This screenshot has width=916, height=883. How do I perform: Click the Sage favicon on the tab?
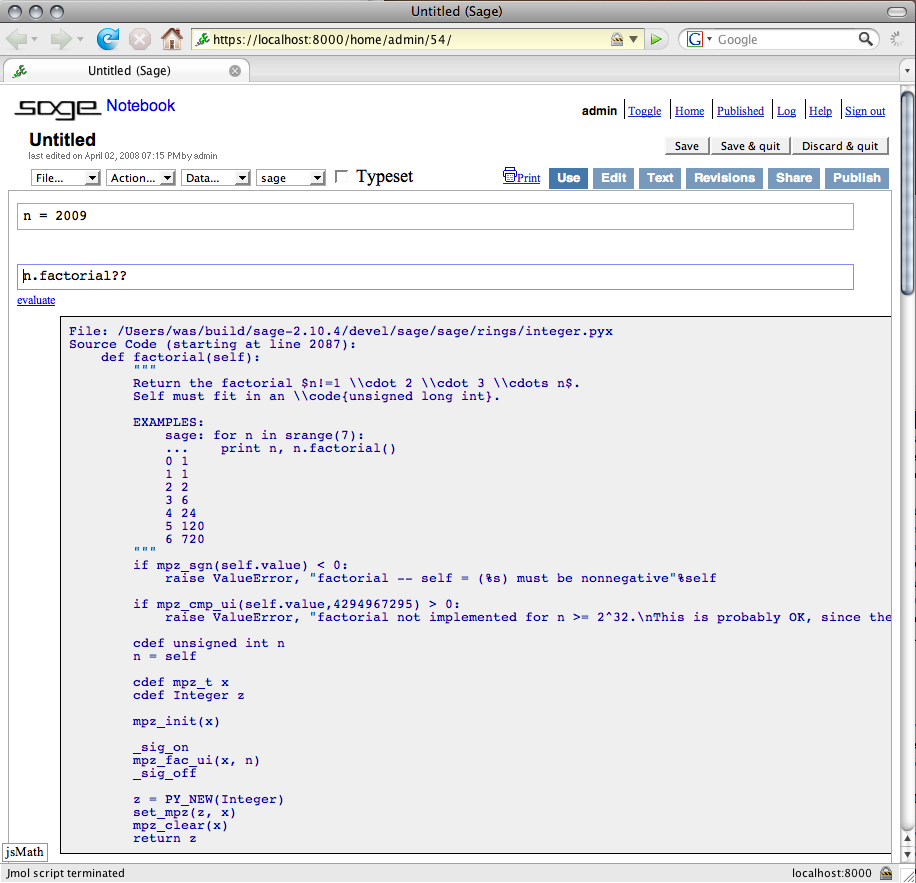tap(20, 71)
